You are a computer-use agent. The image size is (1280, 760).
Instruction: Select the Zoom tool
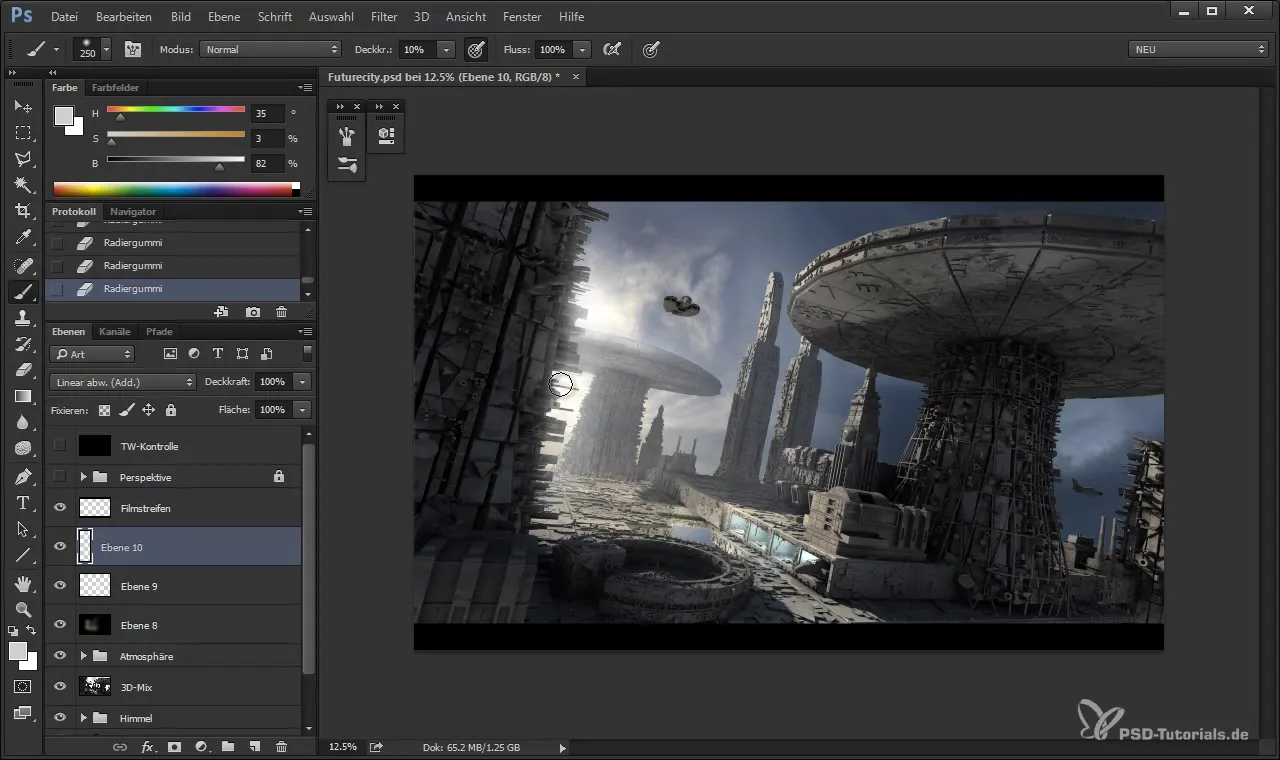click(23, 609)
